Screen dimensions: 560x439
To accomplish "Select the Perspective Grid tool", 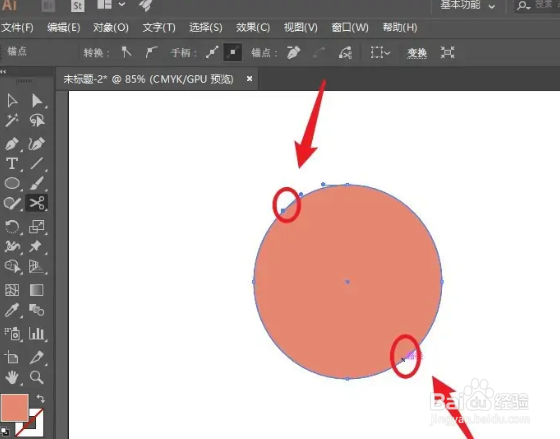I will [x=36, y=266].
